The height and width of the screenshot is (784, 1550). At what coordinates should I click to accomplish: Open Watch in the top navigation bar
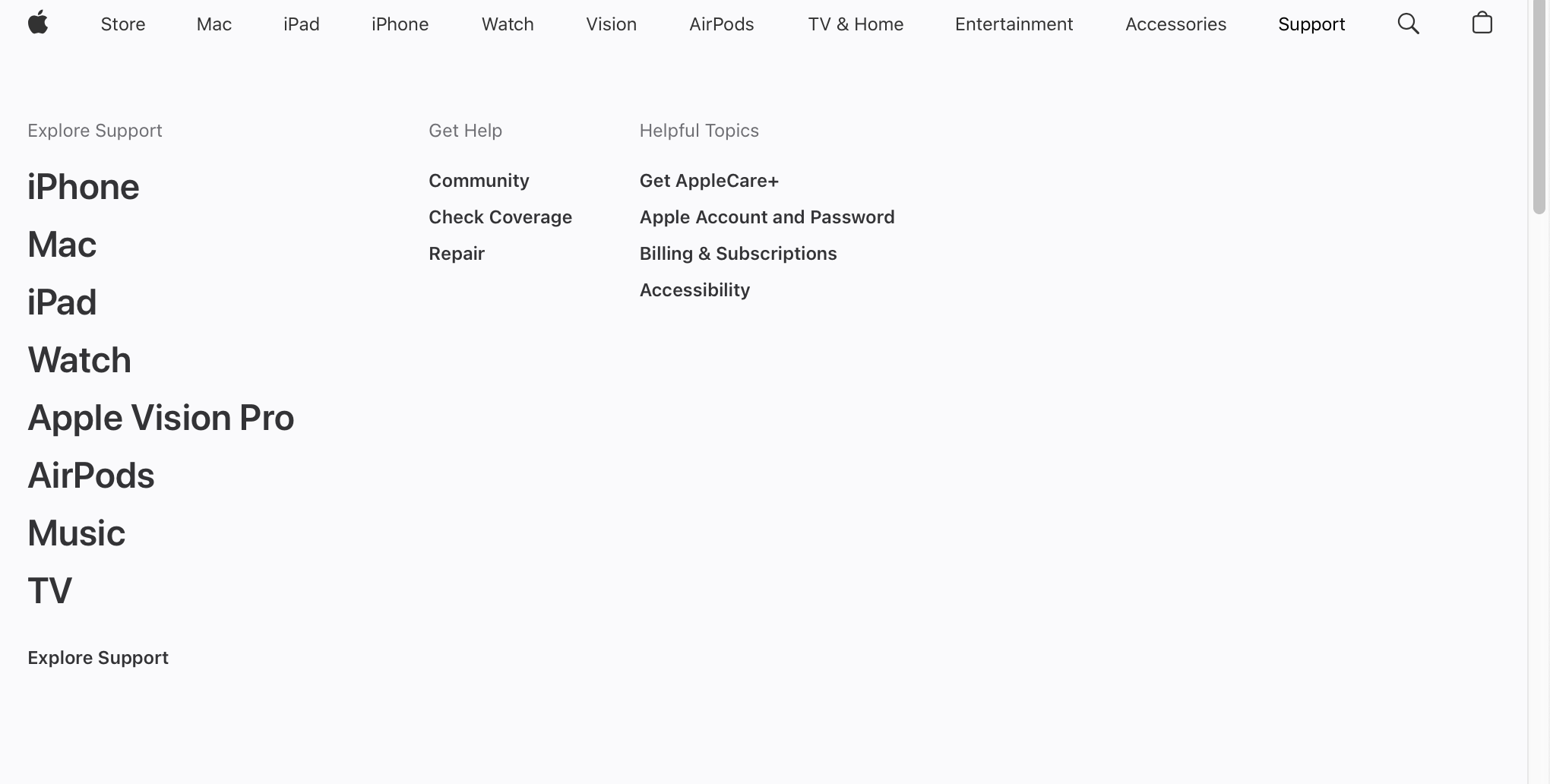[x=508, y=24]
